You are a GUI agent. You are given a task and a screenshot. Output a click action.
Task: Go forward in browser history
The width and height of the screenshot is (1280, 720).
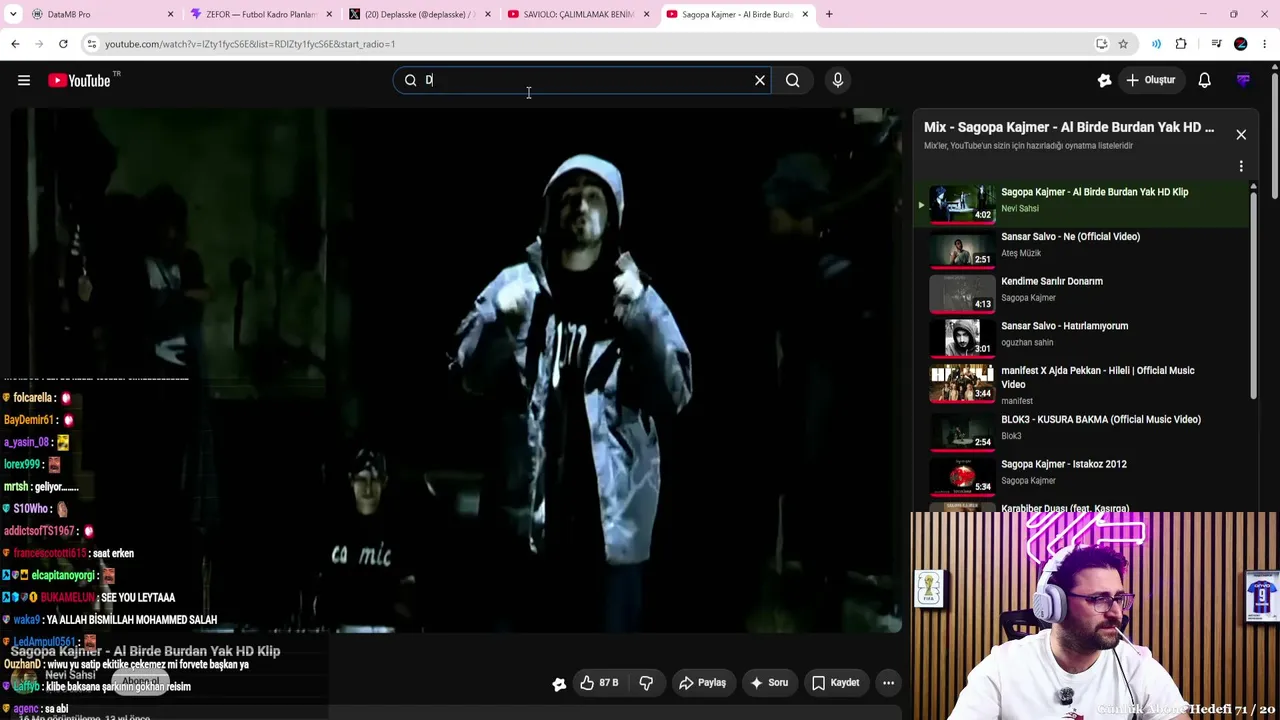click(x=39, y=44)
